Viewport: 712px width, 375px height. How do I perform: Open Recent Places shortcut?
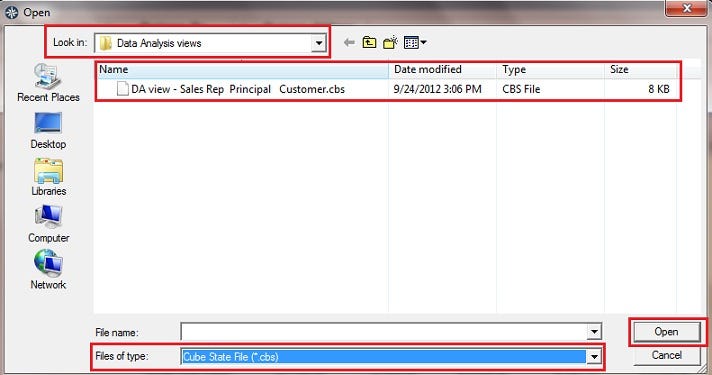[48, 83]
